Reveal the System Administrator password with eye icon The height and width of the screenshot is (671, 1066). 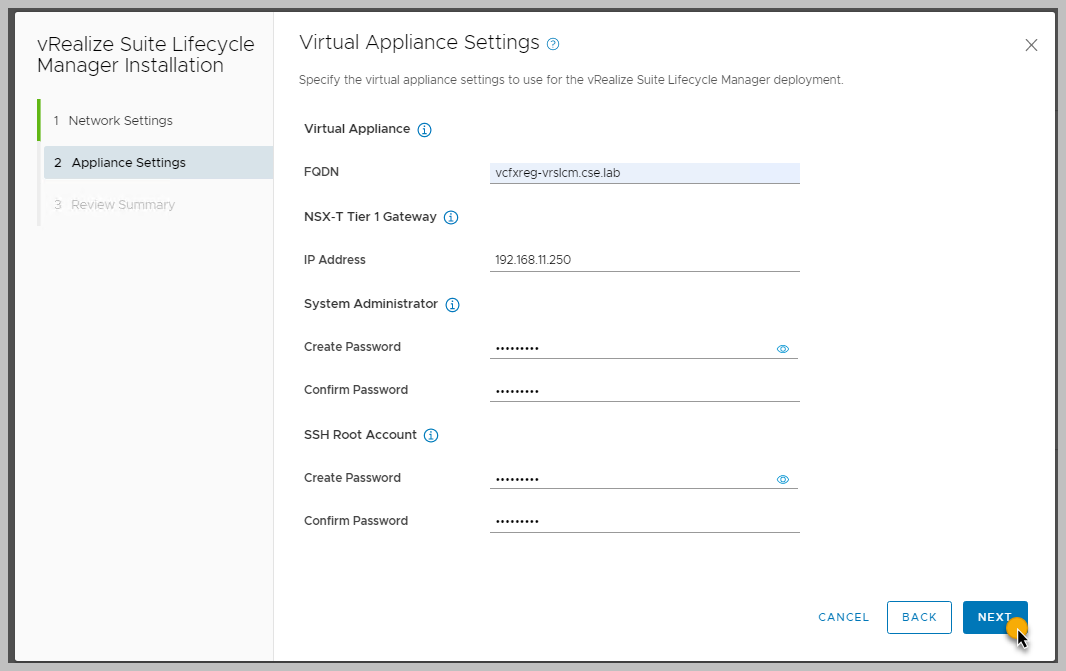(783, 349)
